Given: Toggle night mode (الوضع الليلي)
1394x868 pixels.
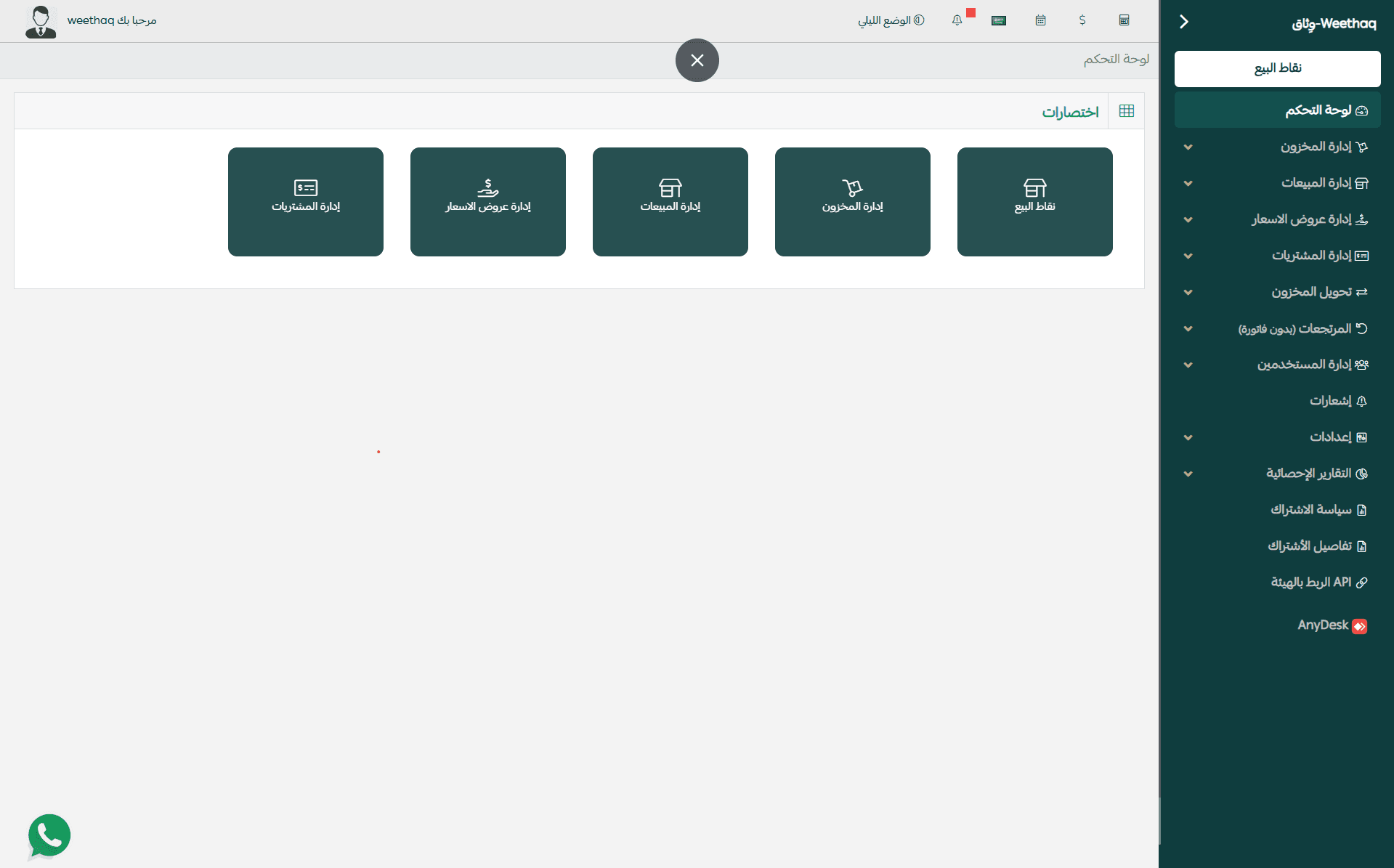Looking at the screenshot, I should (x=891, y=20).
